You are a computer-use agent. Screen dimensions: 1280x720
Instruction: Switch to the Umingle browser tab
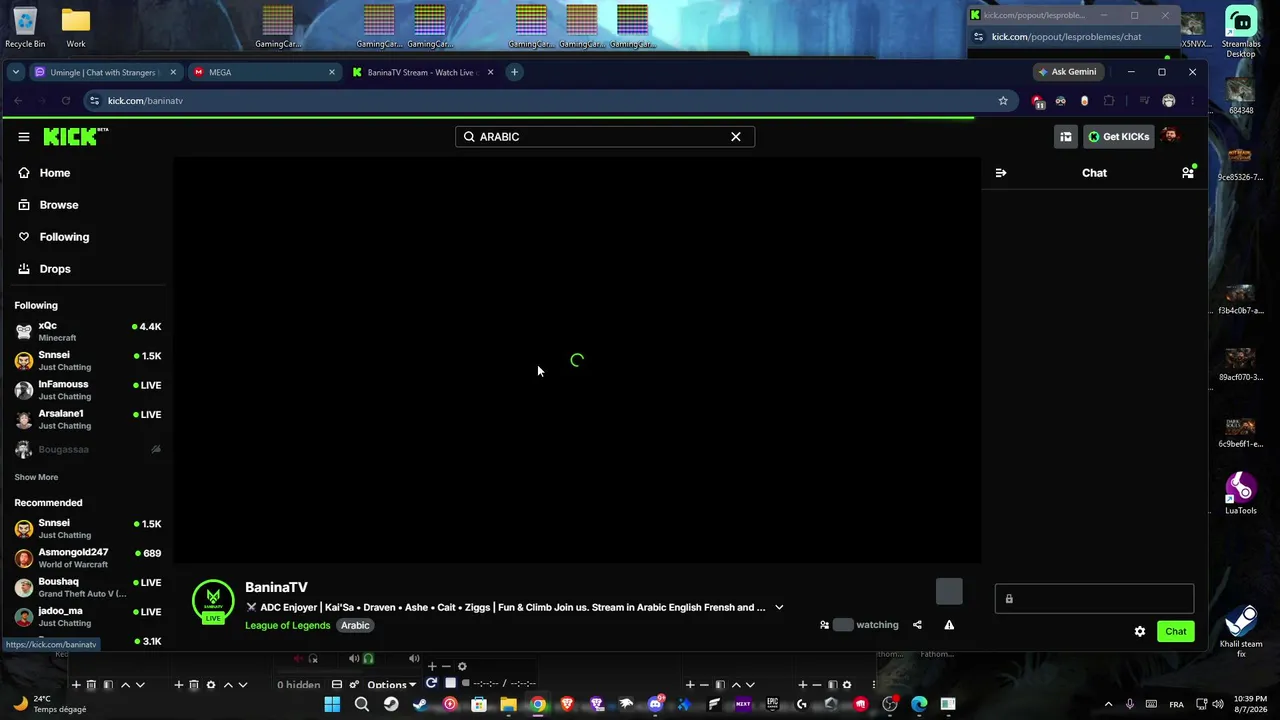(x=106, y=72)
